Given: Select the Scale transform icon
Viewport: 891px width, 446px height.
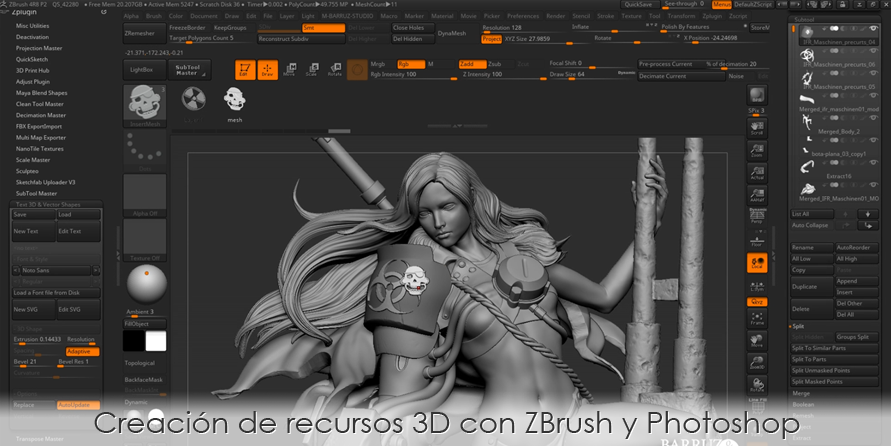Looking at the screenshot, I should click(312, 70).
